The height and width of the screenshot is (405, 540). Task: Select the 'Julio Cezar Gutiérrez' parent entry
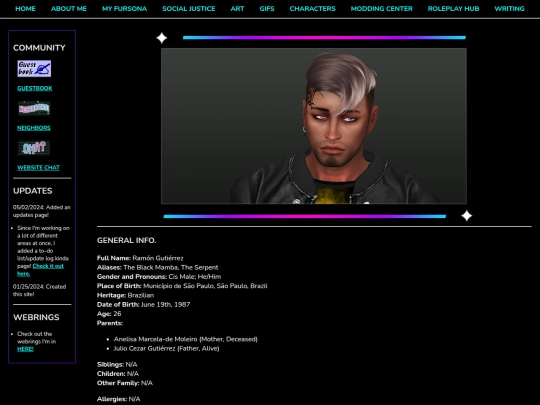point(167,349)
